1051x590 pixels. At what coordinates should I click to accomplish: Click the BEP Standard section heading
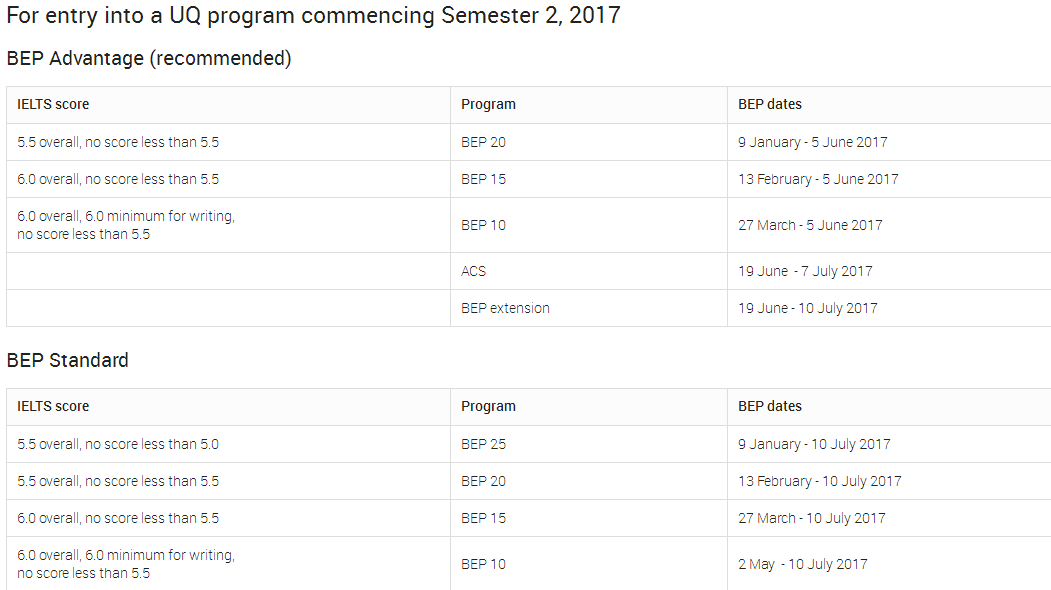[x=68, y=360]
